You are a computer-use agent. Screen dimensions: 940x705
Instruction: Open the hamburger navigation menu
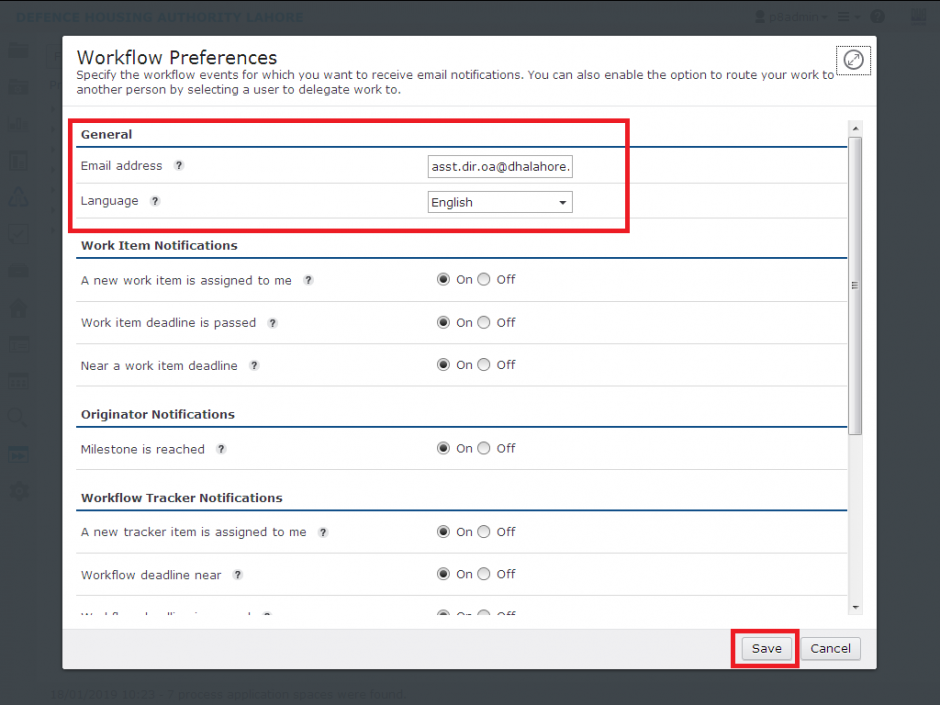[x=844, y=16]
